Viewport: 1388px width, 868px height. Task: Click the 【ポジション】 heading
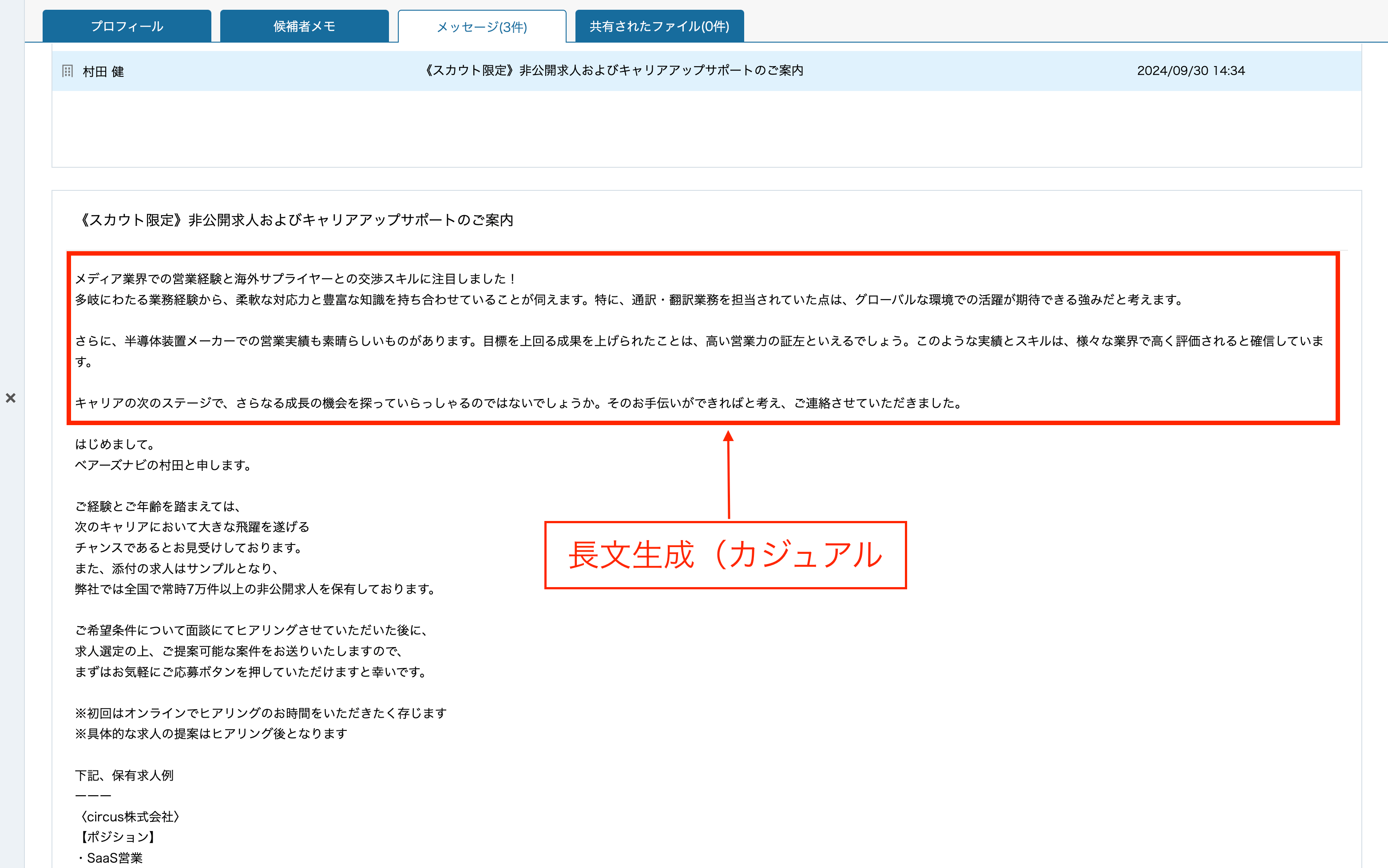coord(117,837)
